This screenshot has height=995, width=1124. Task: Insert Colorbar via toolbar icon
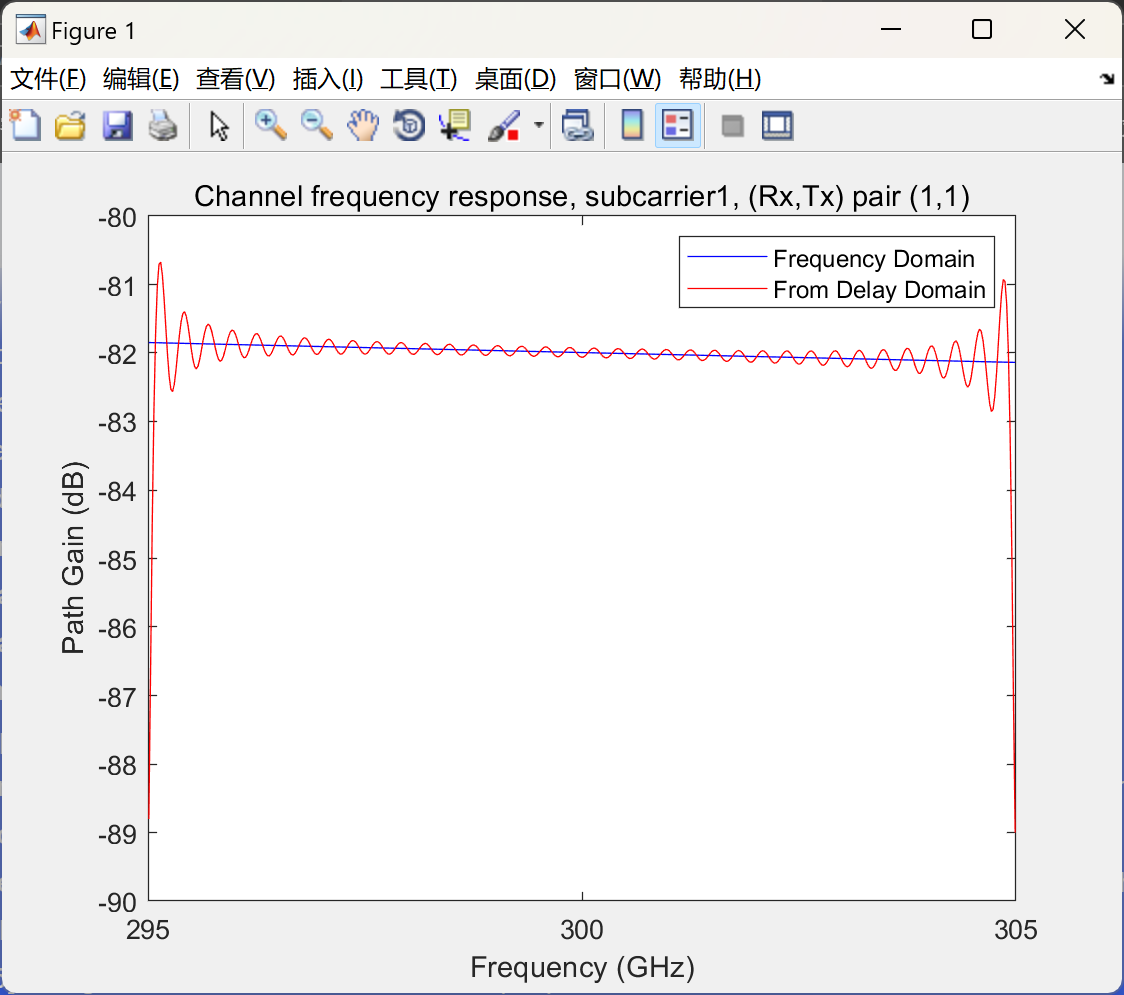[632, 125]
